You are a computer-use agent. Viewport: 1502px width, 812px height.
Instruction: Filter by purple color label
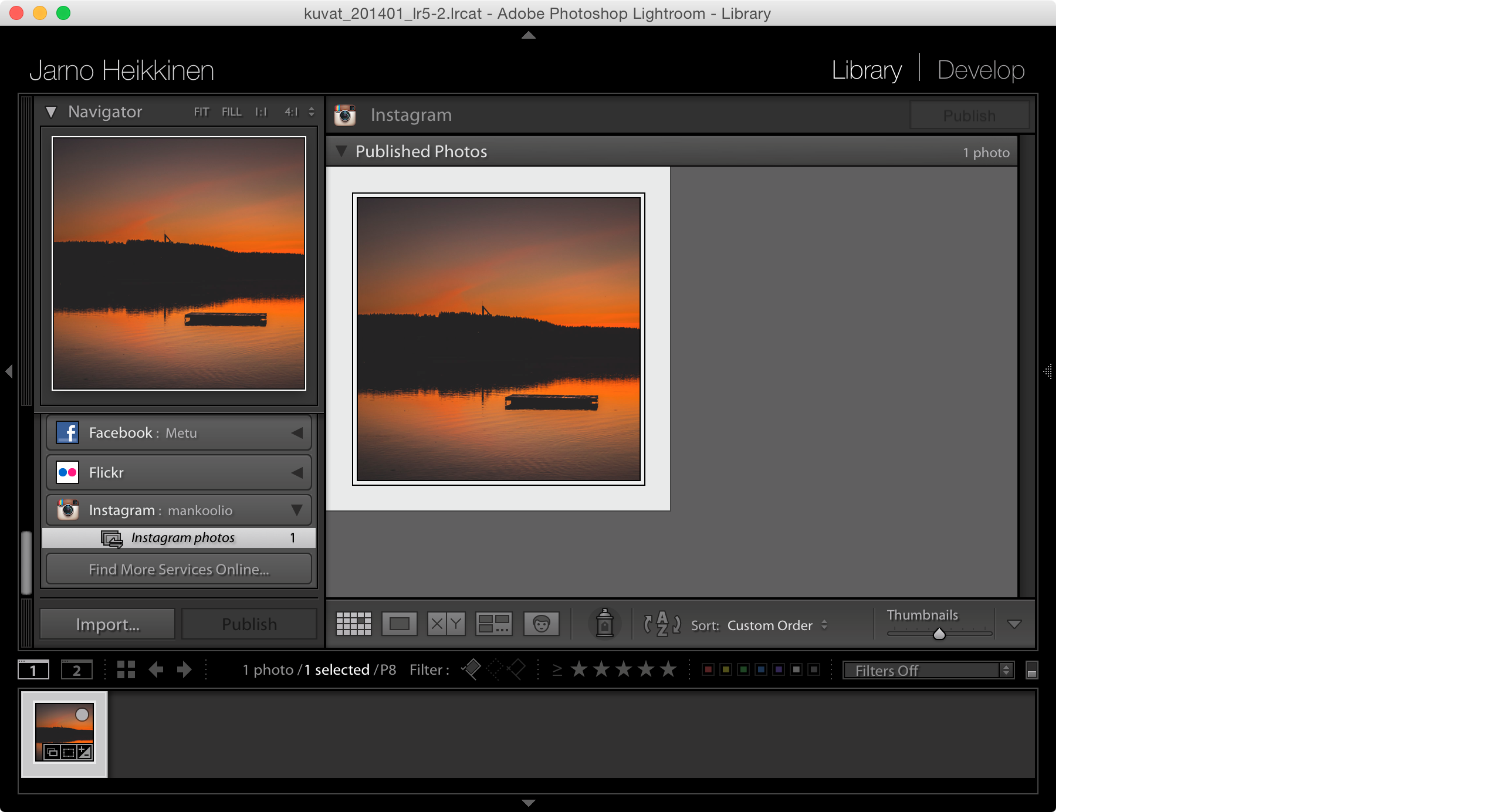(779, 669)
